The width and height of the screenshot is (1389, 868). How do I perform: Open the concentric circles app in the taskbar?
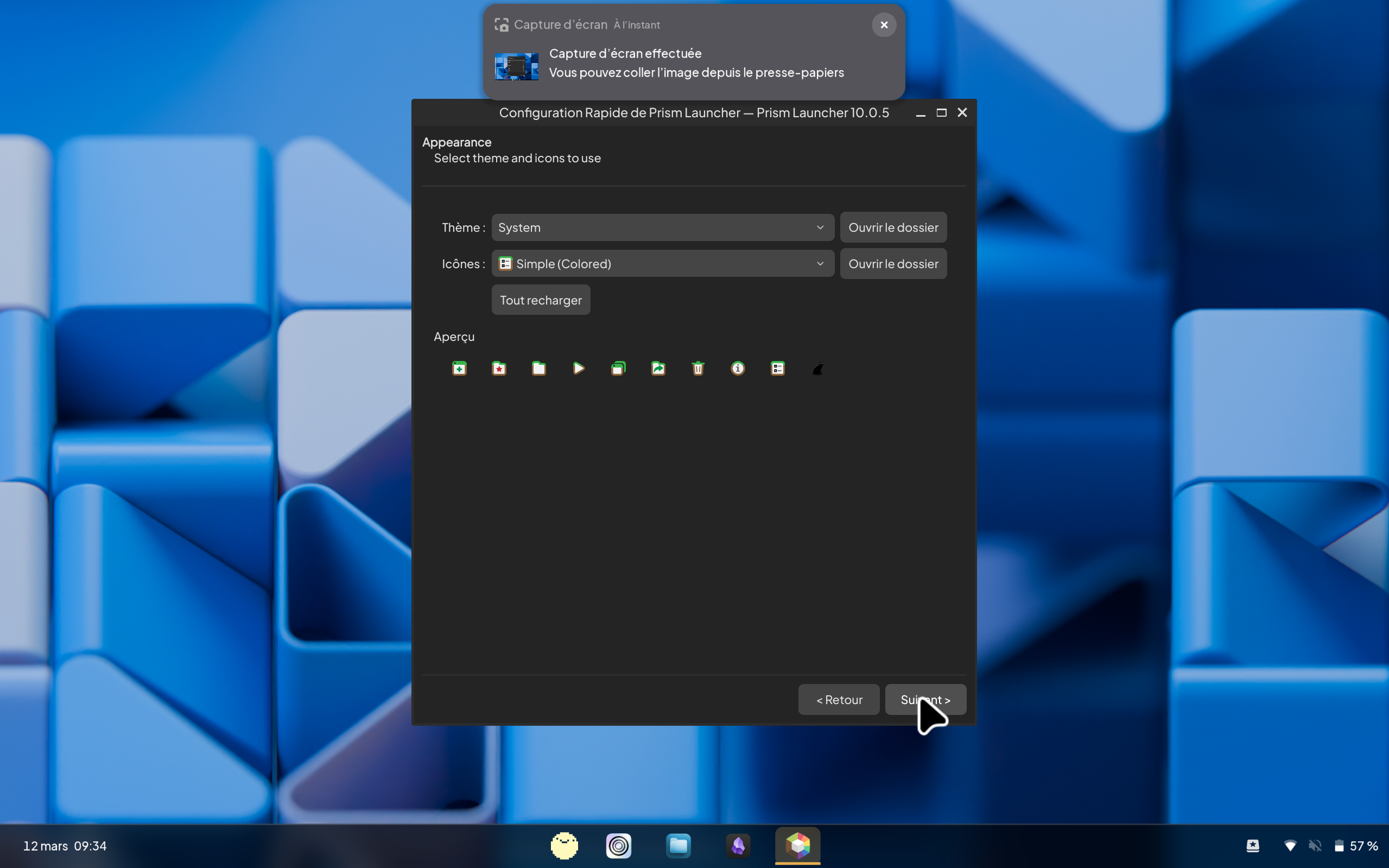click(619, 846)
